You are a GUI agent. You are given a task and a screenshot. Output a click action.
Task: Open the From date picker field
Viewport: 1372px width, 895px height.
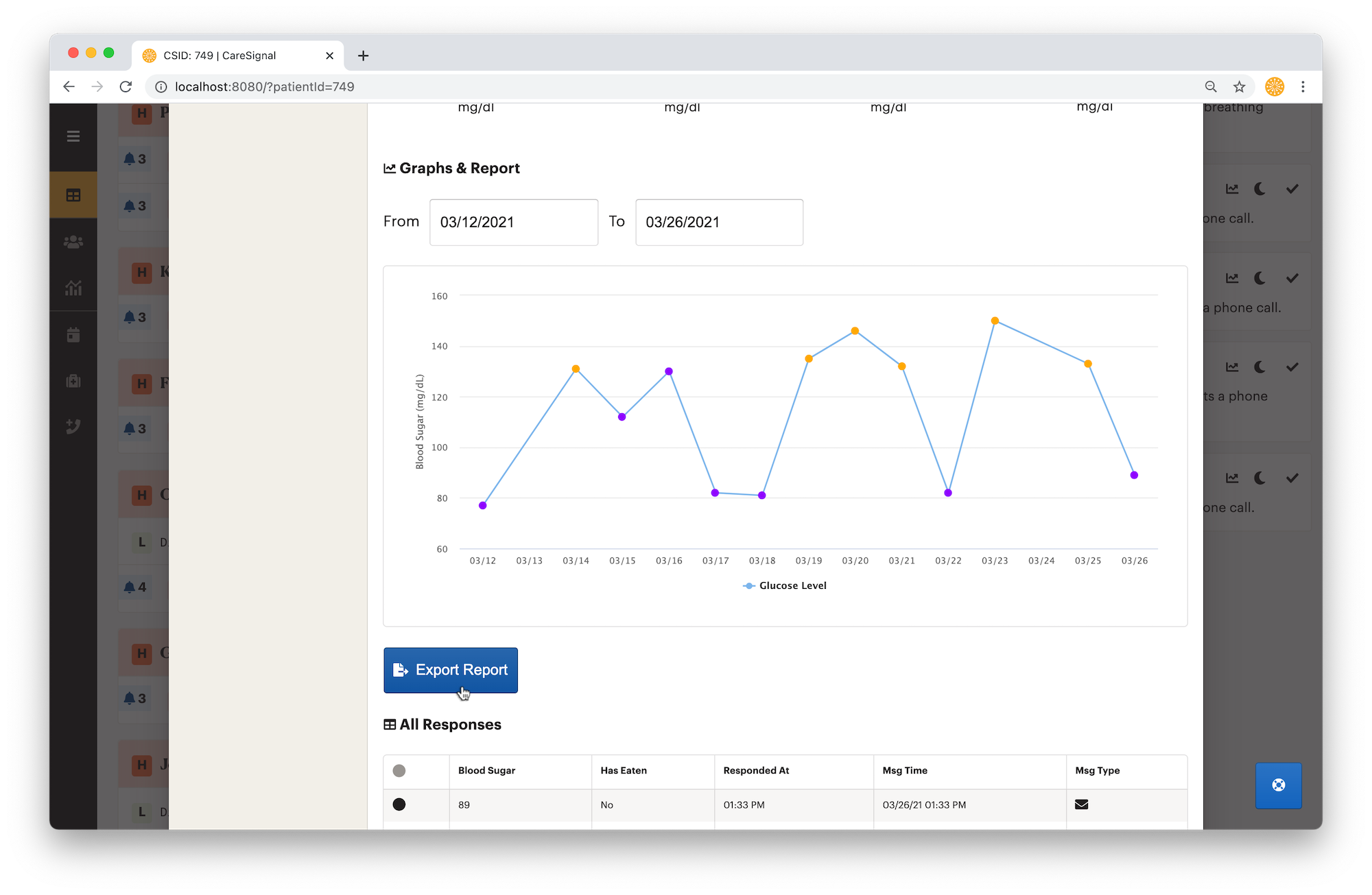click(x=514, y=222)
